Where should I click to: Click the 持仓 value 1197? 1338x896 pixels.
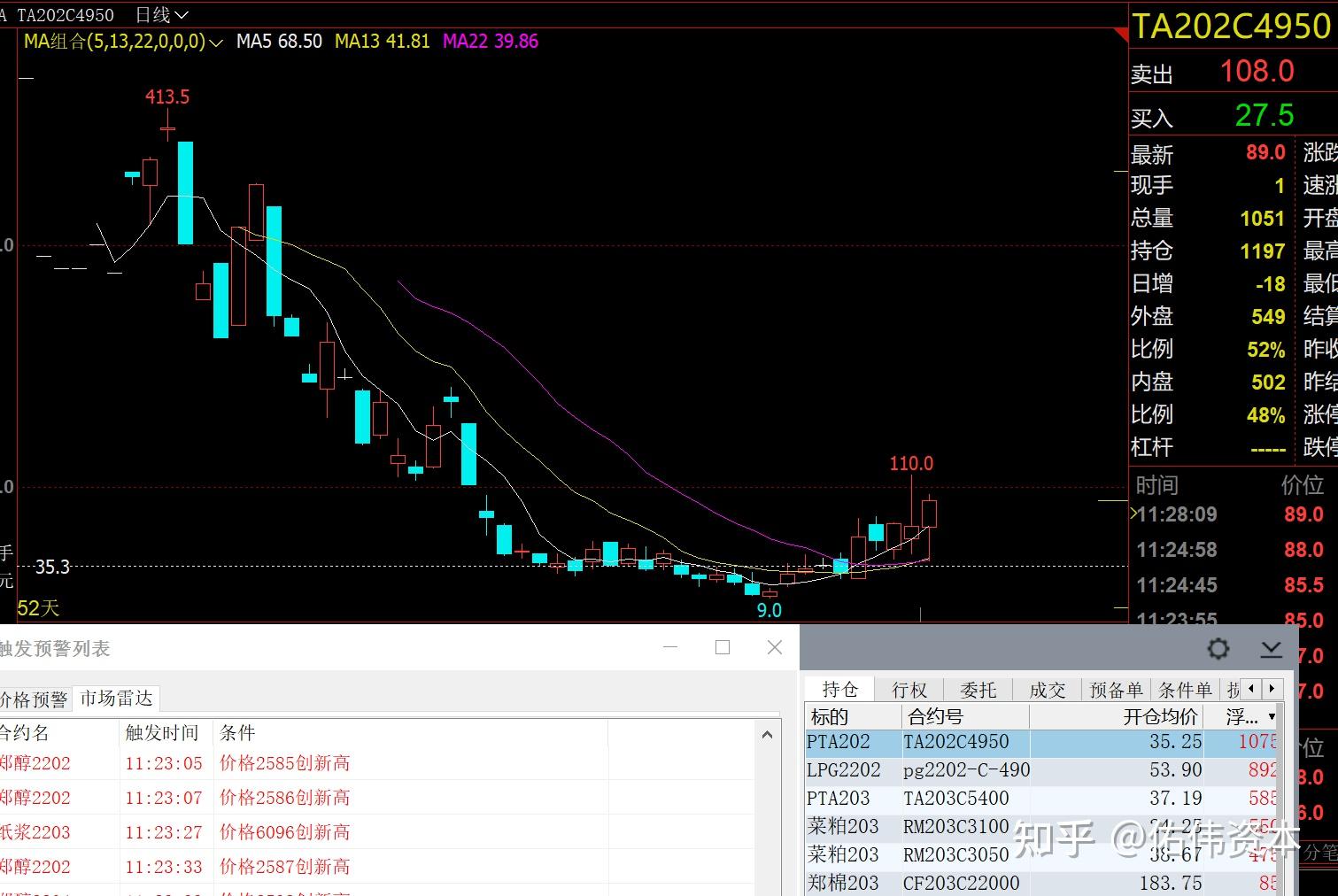[x=1262, y=251]
